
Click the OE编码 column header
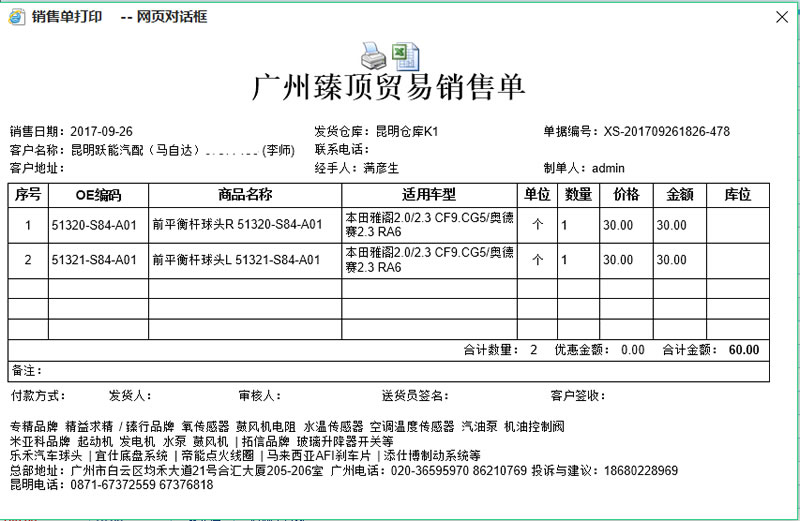[98, 195]
